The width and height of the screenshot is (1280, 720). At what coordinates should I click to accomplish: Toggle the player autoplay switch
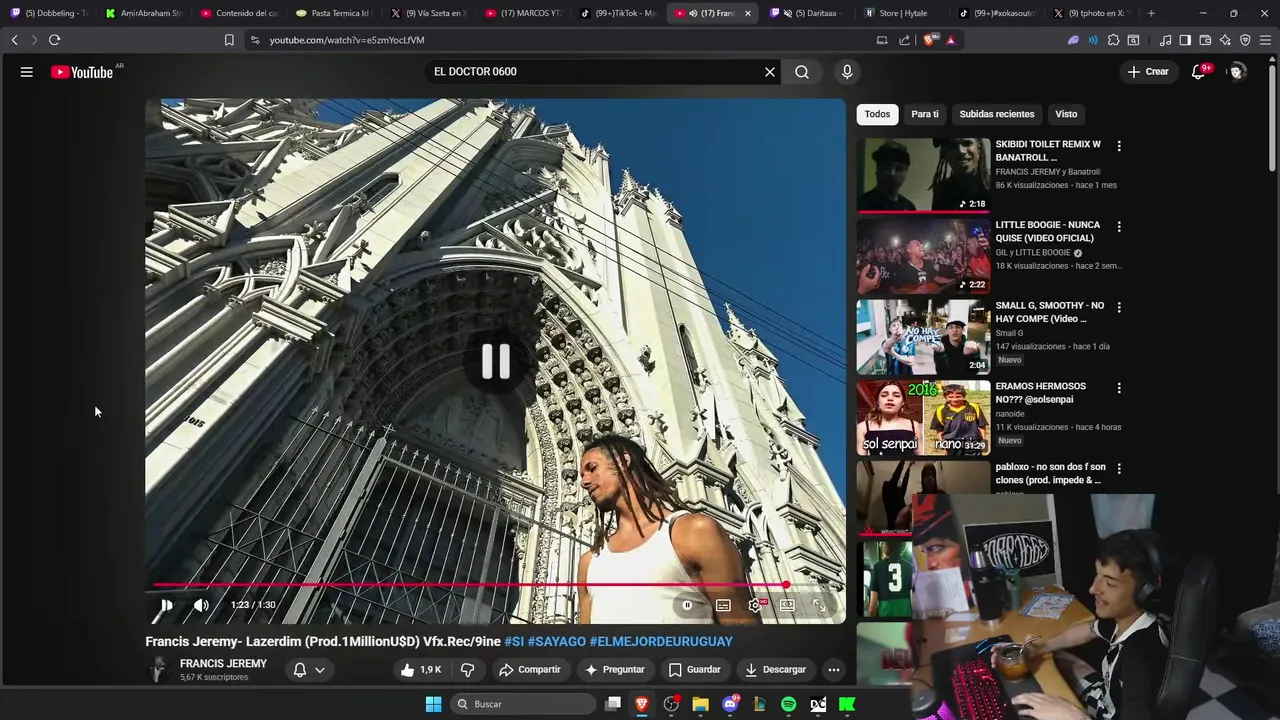(x=687, y=605)
